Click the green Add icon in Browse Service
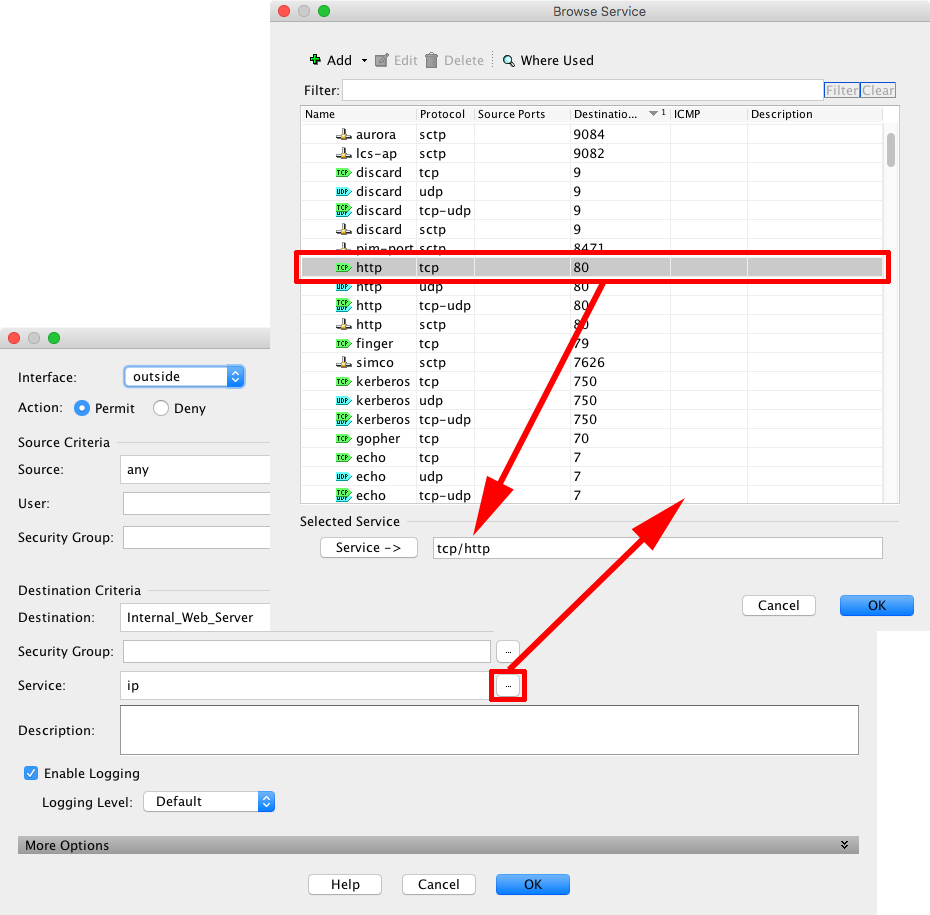The height and width of the screenshot is (915, 930). click(x=318, y=60)
